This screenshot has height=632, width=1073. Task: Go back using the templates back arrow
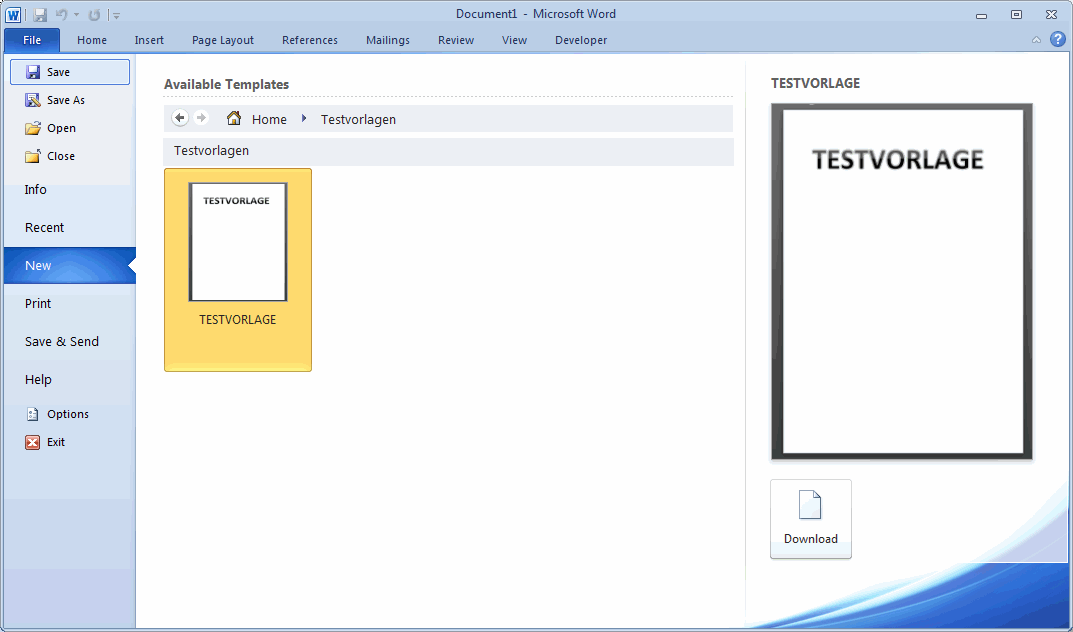coord(180,118)
